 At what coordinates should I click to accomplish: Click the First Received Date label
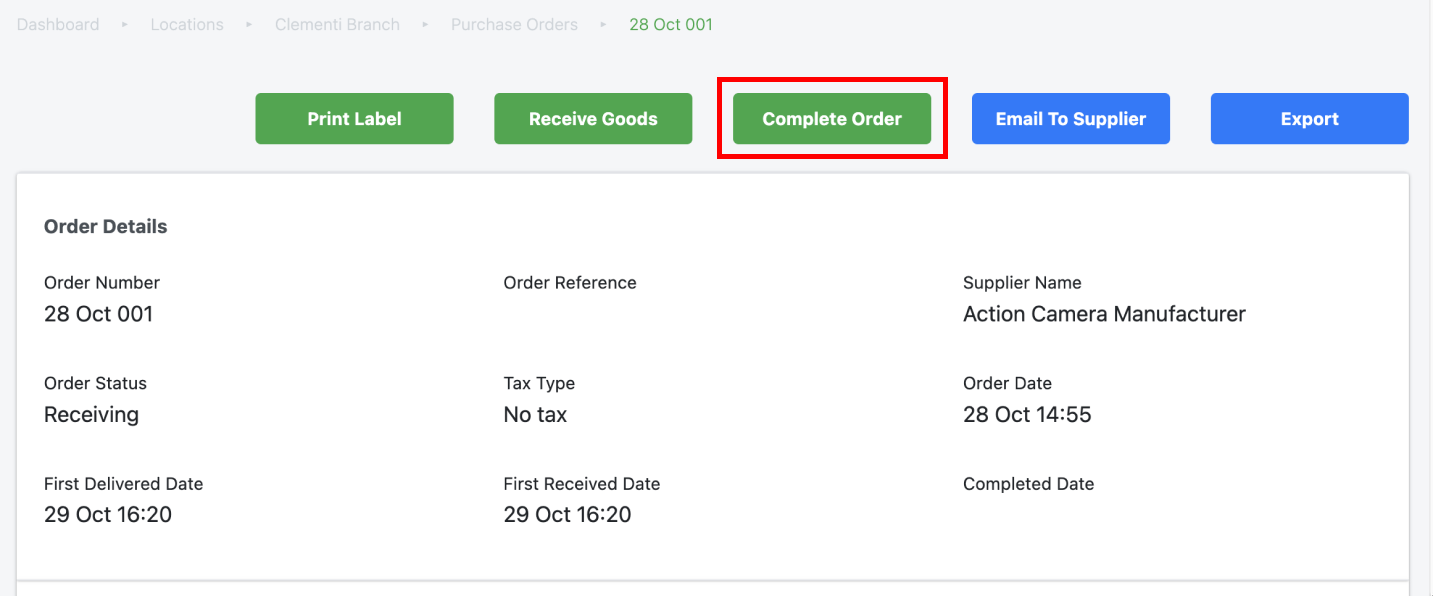[x=582, y=484]
